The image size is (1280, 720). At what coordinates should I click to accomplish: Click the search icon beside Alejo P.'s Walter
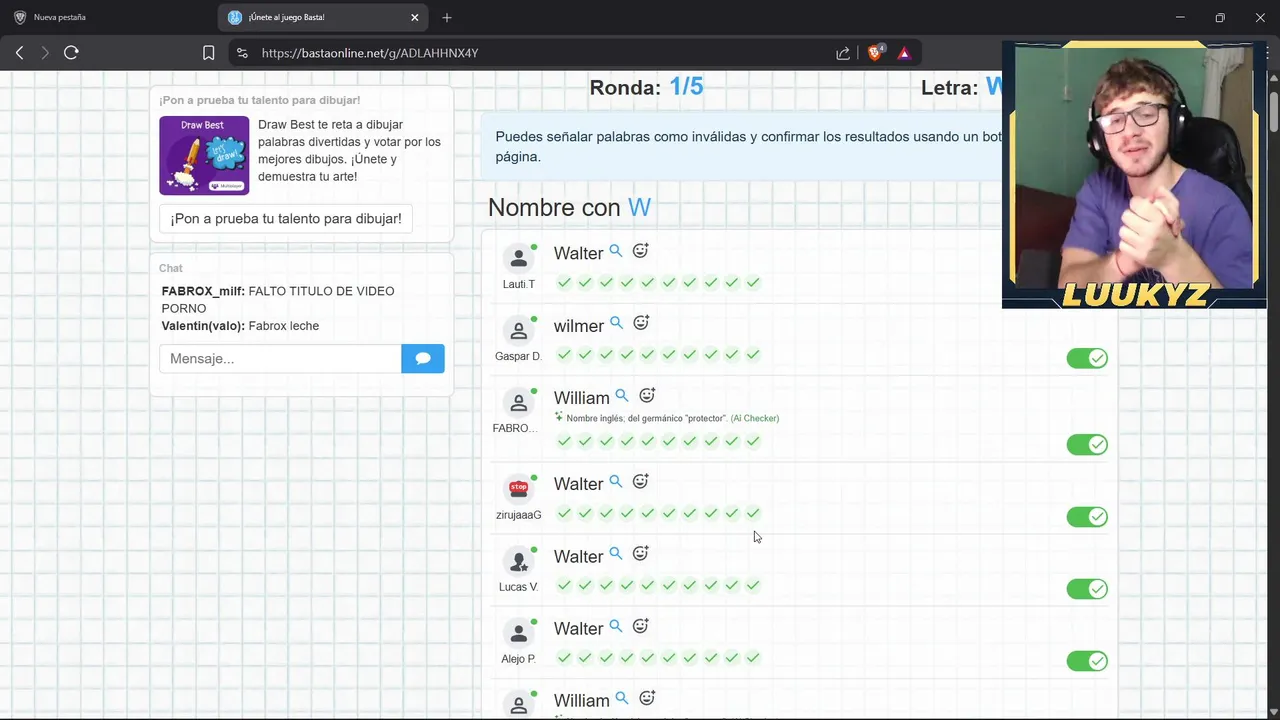(616, 626)
